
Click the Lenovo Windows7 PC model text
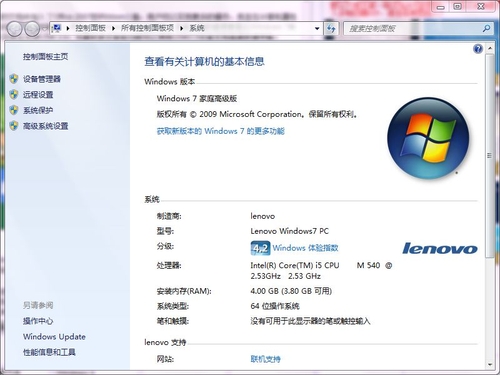pos(290,231)
